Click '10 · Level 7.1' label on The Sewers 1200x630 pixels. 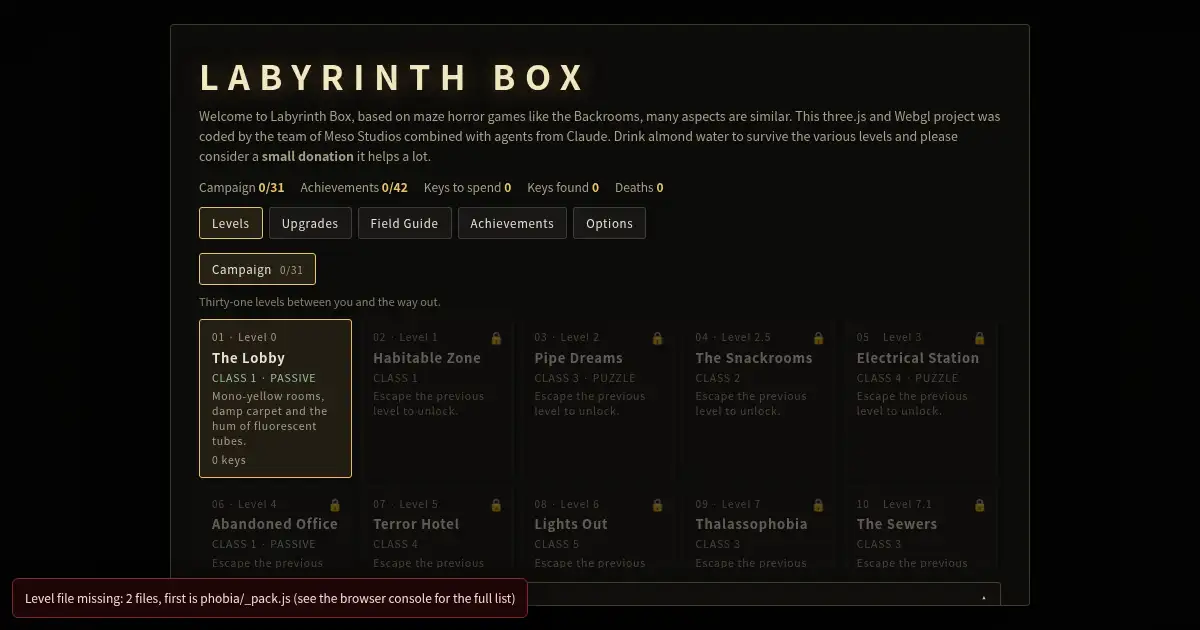tap(894, 504)
